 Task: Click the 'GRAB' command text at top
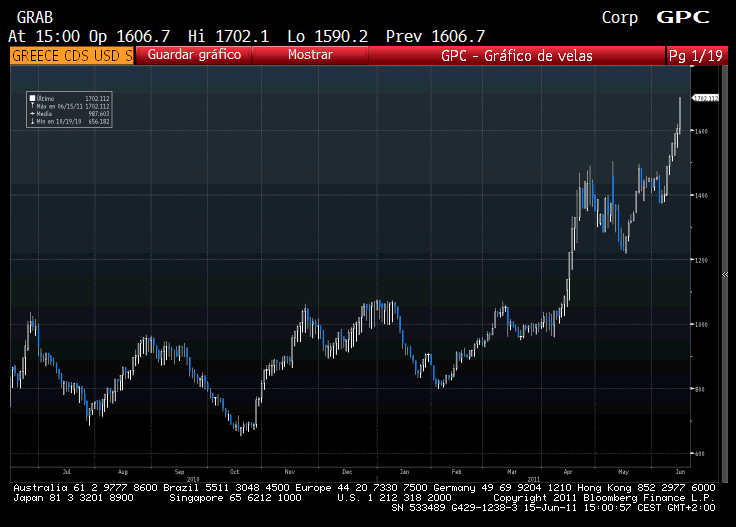coord(35,17)
